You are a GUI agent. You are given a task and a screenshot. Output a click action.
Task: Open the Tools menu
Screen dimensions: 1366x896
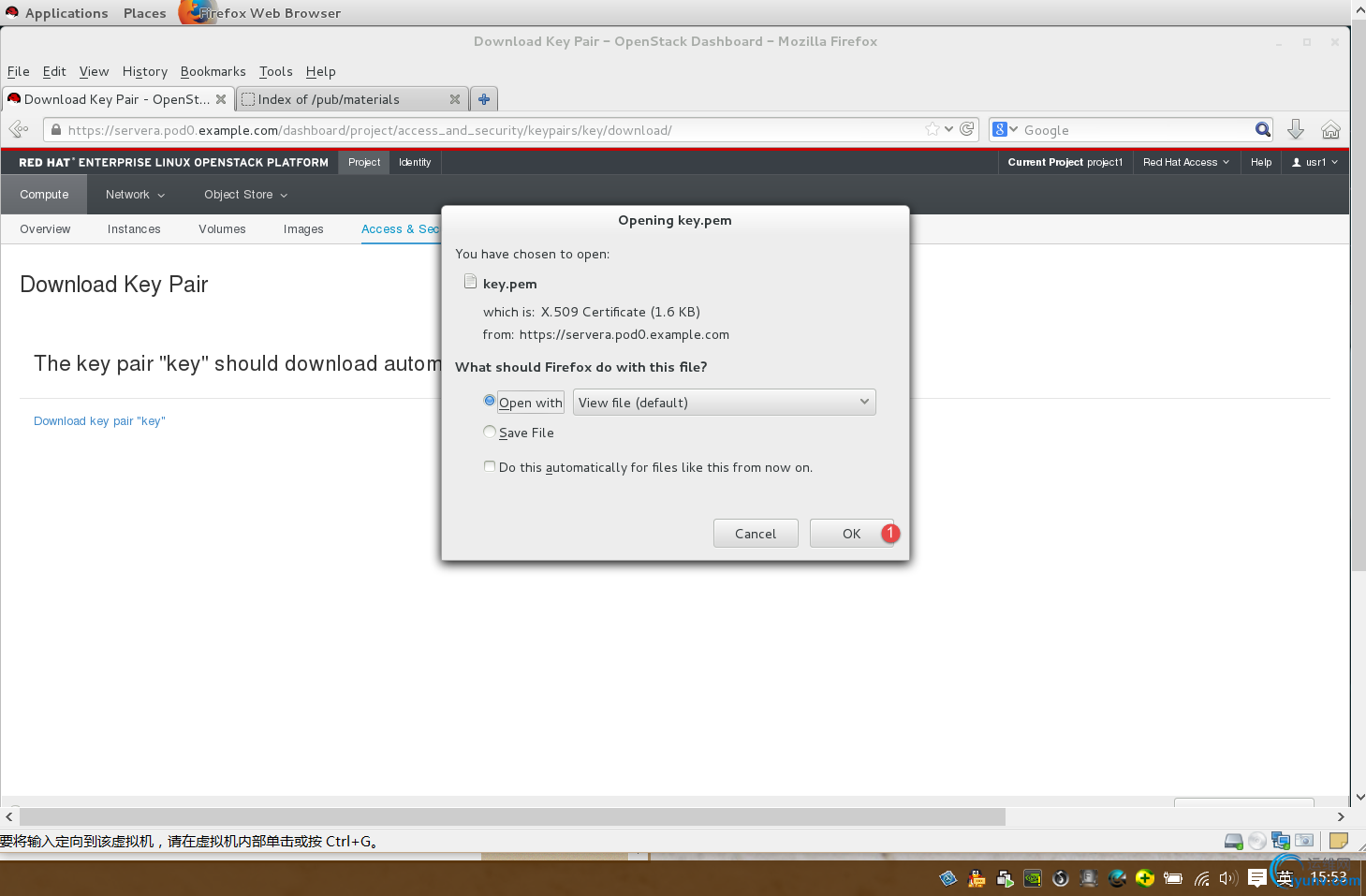(x=276, y=71)
